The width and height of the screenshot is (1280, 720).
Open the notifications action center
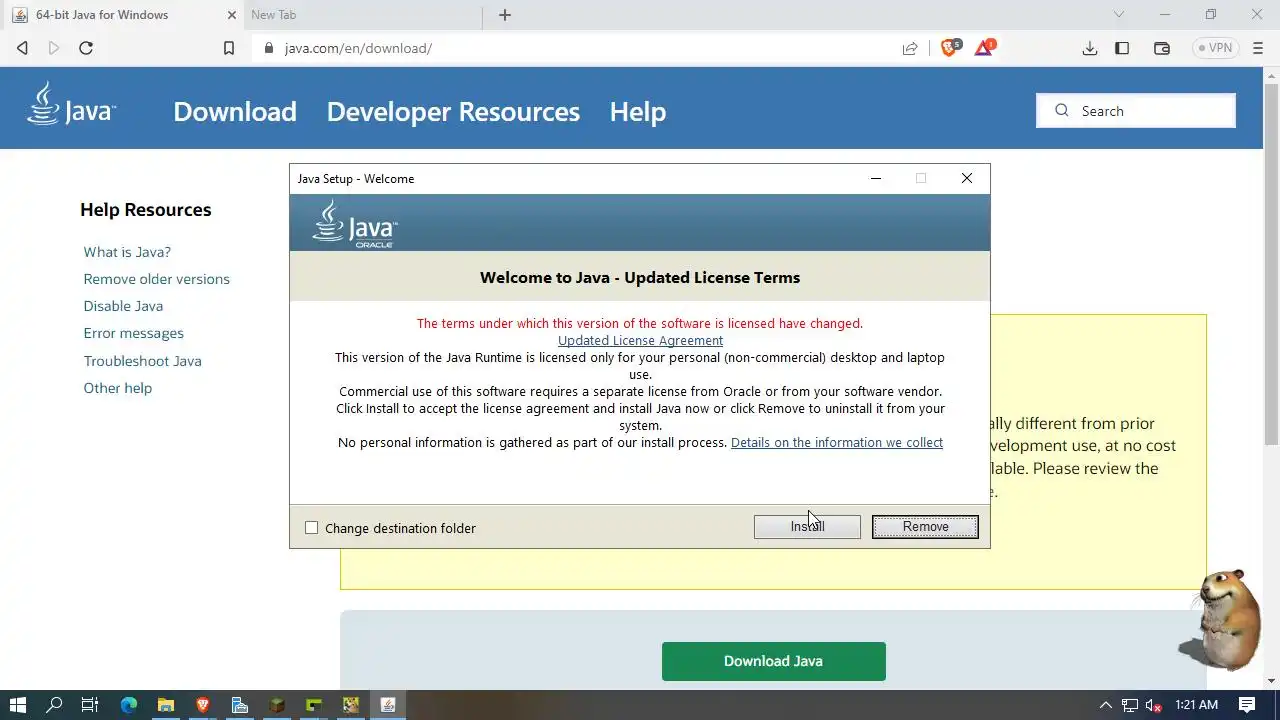tap(1247, 705)
